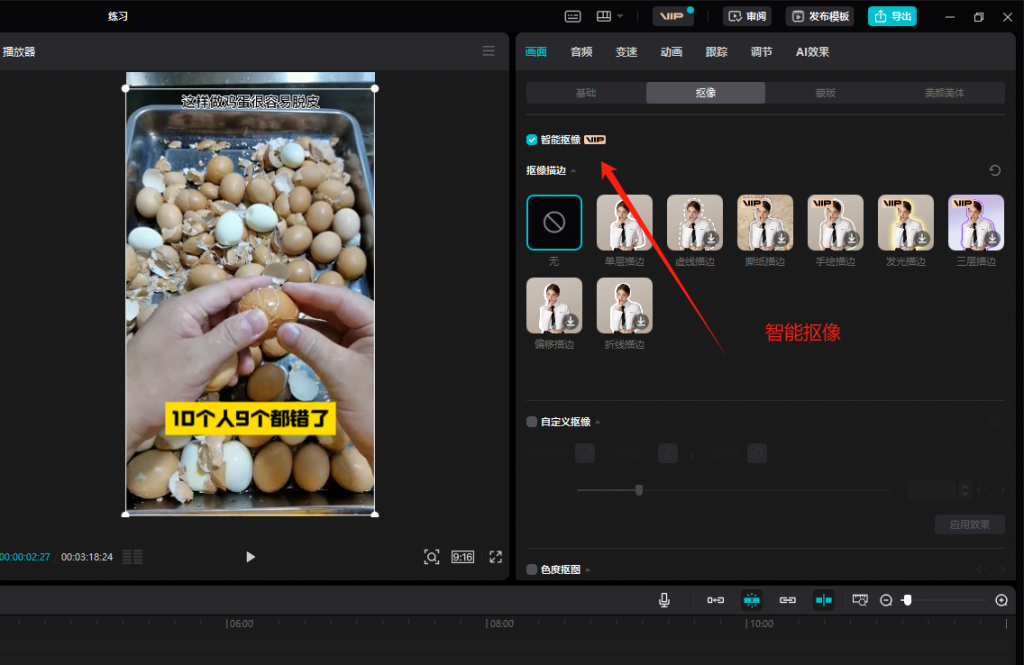
Task: Reset the 抠像描边 settings with the undo icon
Action: (994, 171)
